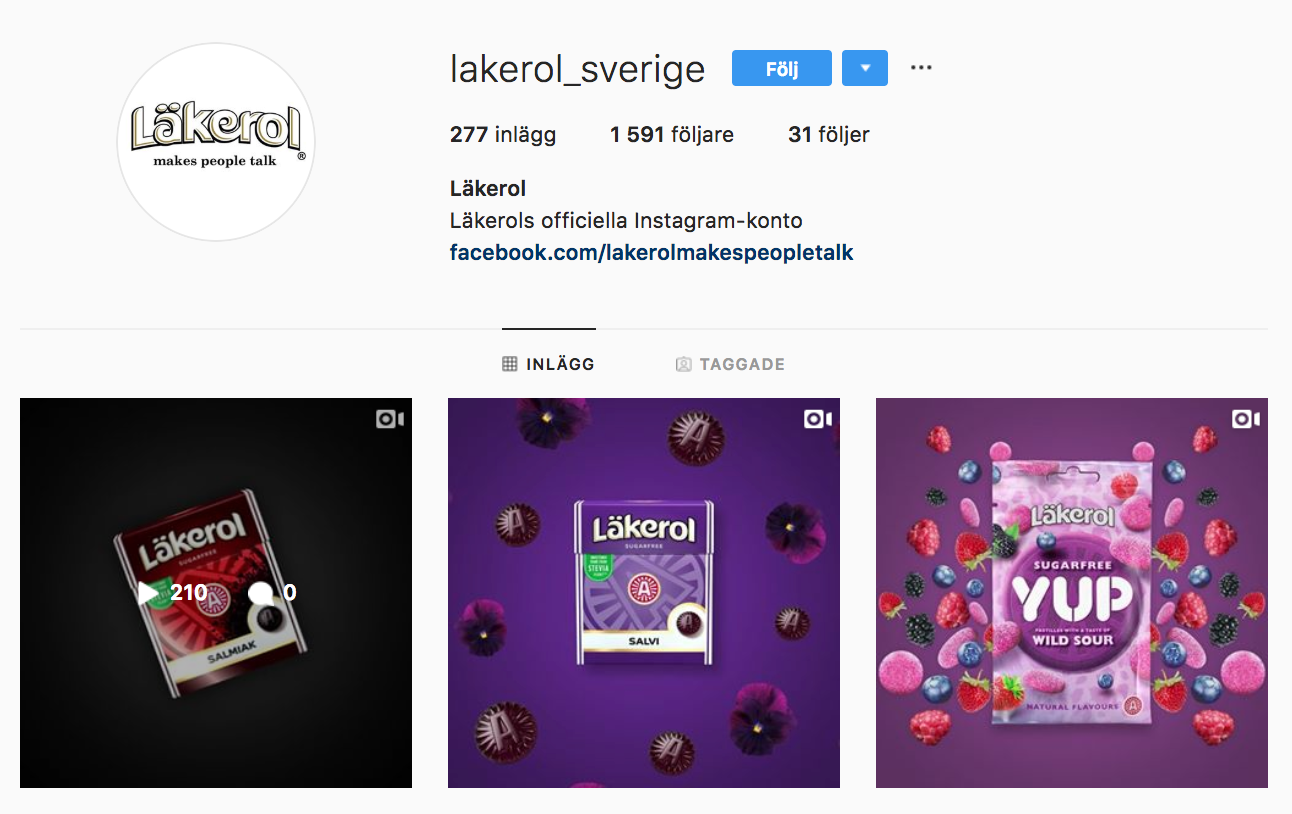
Task: Open the YUP Wild Sour post
Action: point(1072,593)
